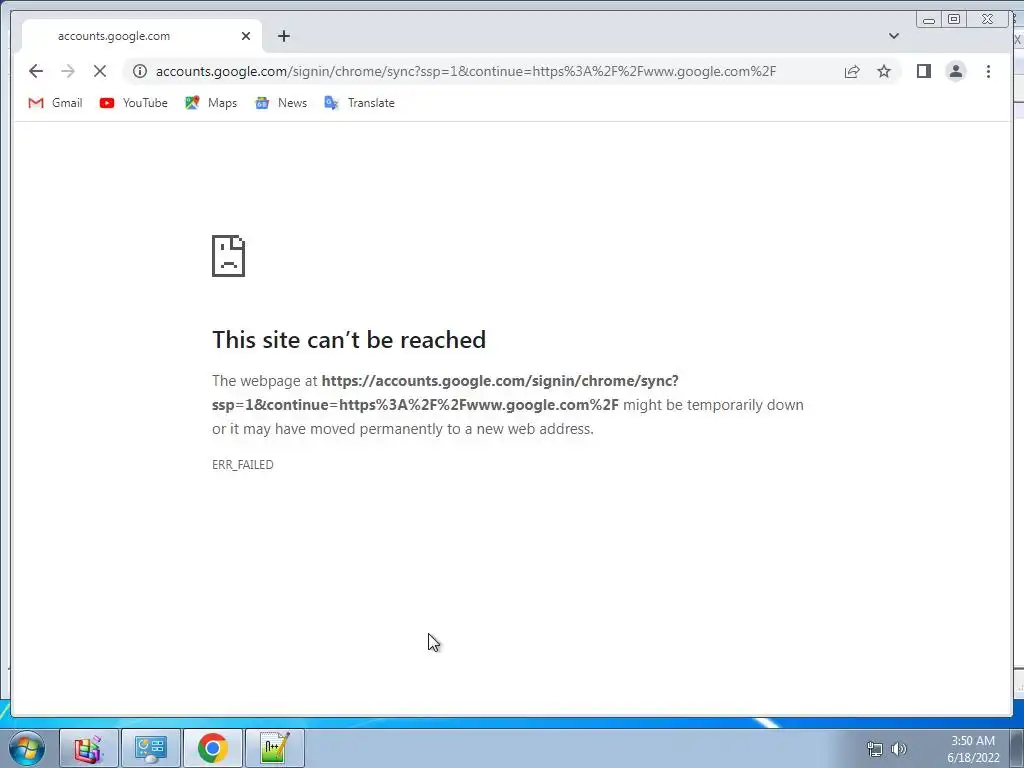This screenshot has width=1024, height=768.
Task: Open the Chrome profile avatar
Action: 955,71
